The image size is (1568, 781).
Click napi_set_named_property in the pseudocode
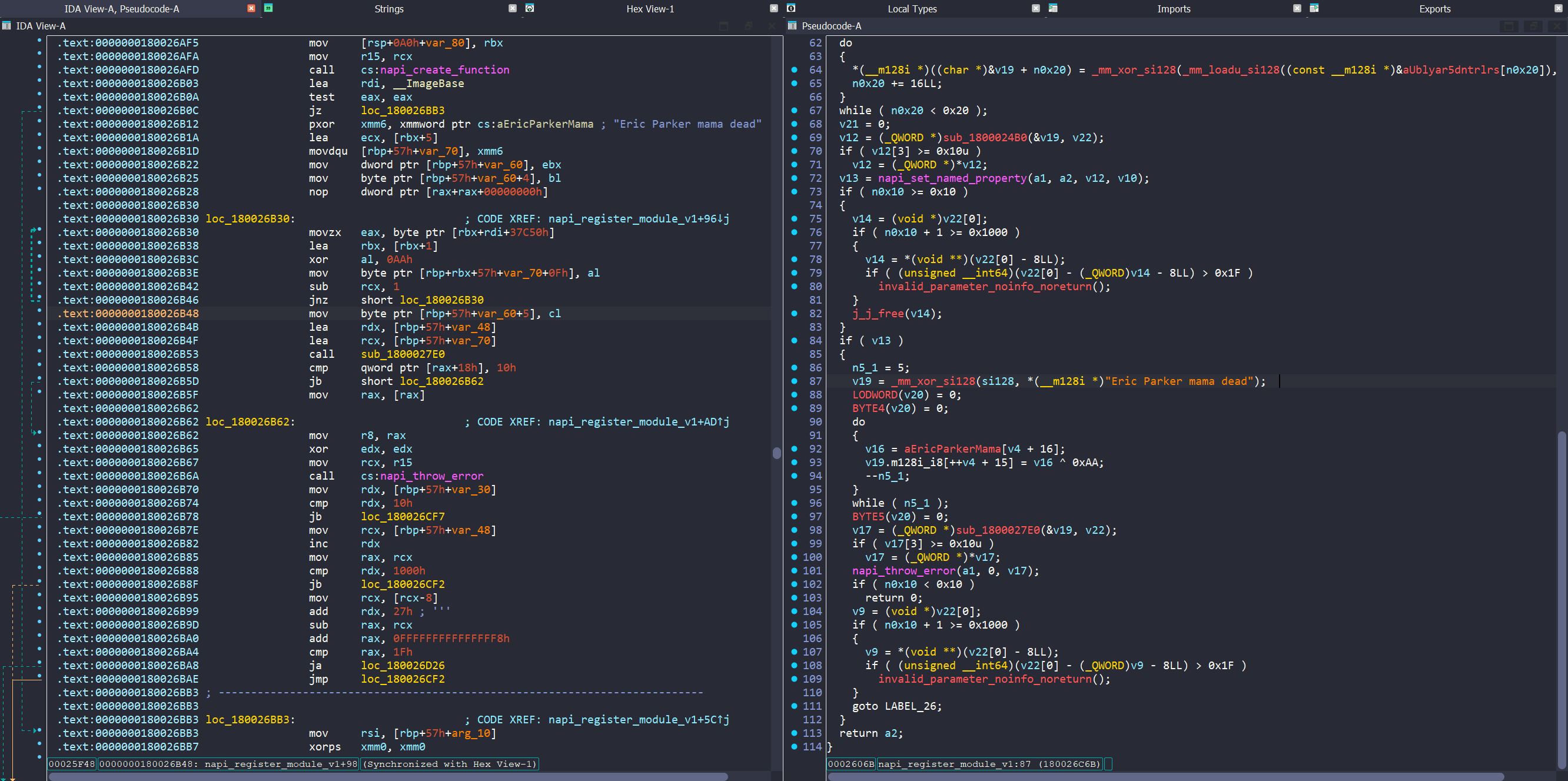tap(952, 178)
